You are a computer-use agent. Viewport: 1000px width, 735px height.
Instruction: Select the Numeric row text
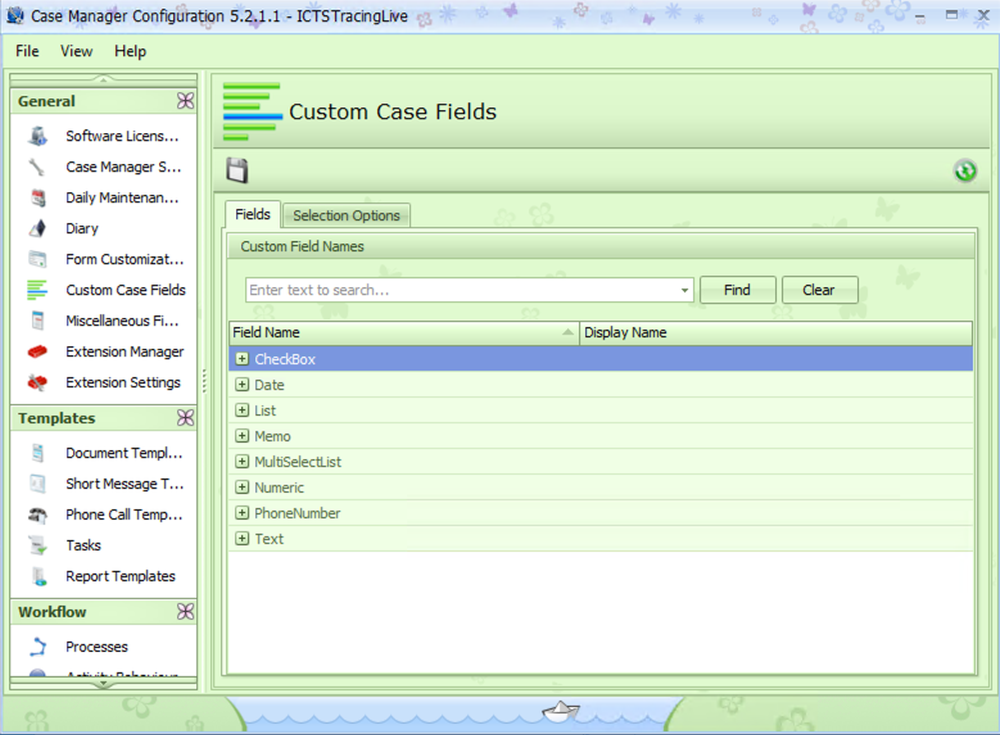tap(279, 487)
